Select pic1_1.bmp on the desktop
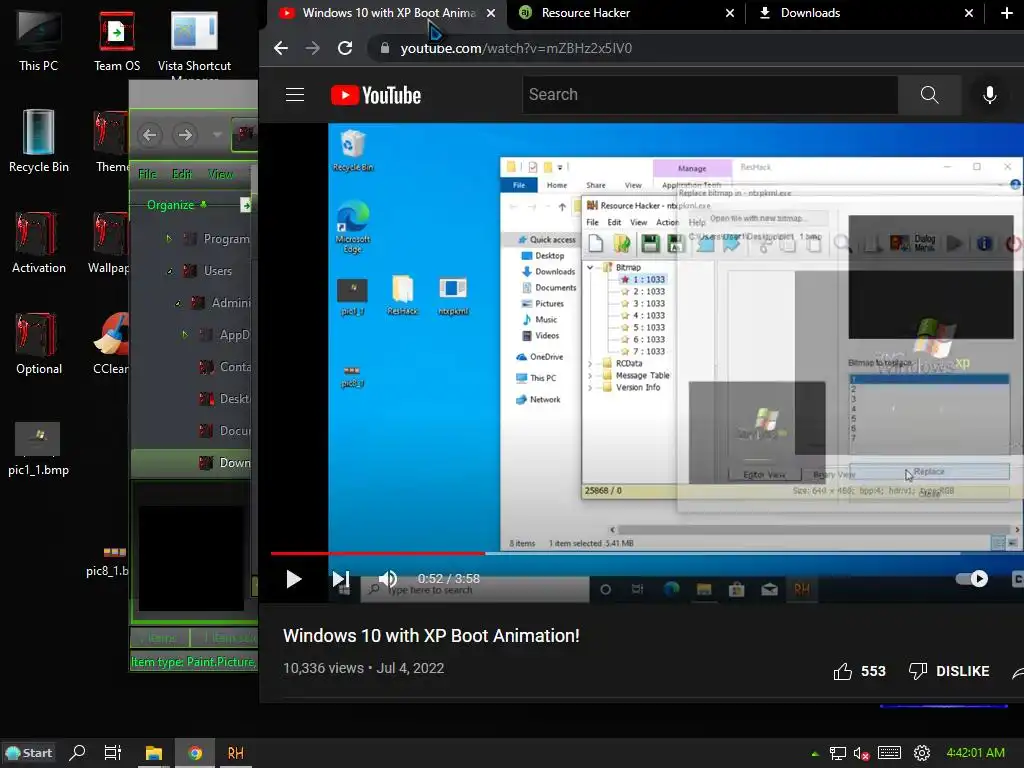This screenshot has height=768, width=1024. tap(39, 449)
